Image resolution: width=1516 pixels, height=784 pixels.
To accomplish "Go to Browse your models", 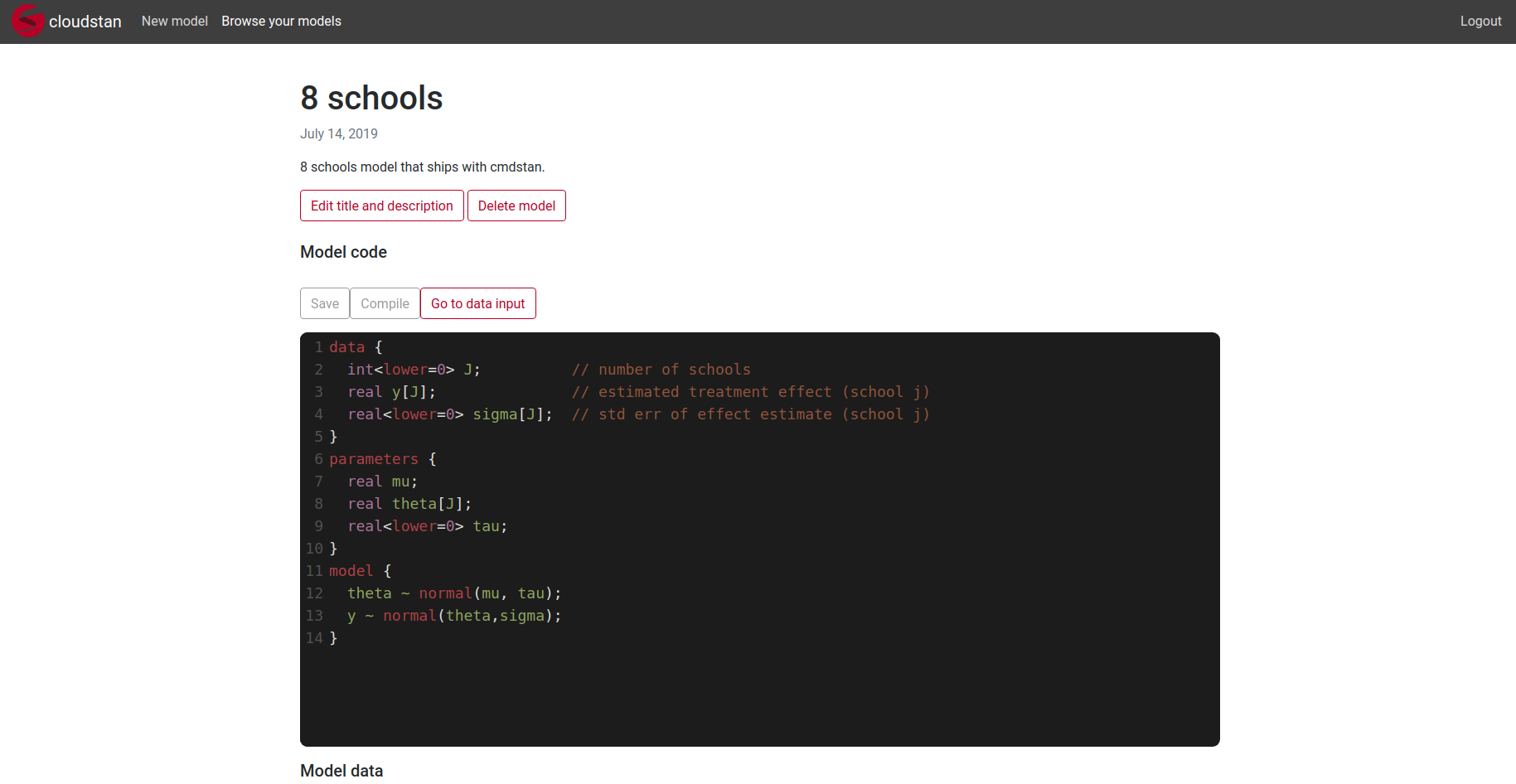I will 281,21.
